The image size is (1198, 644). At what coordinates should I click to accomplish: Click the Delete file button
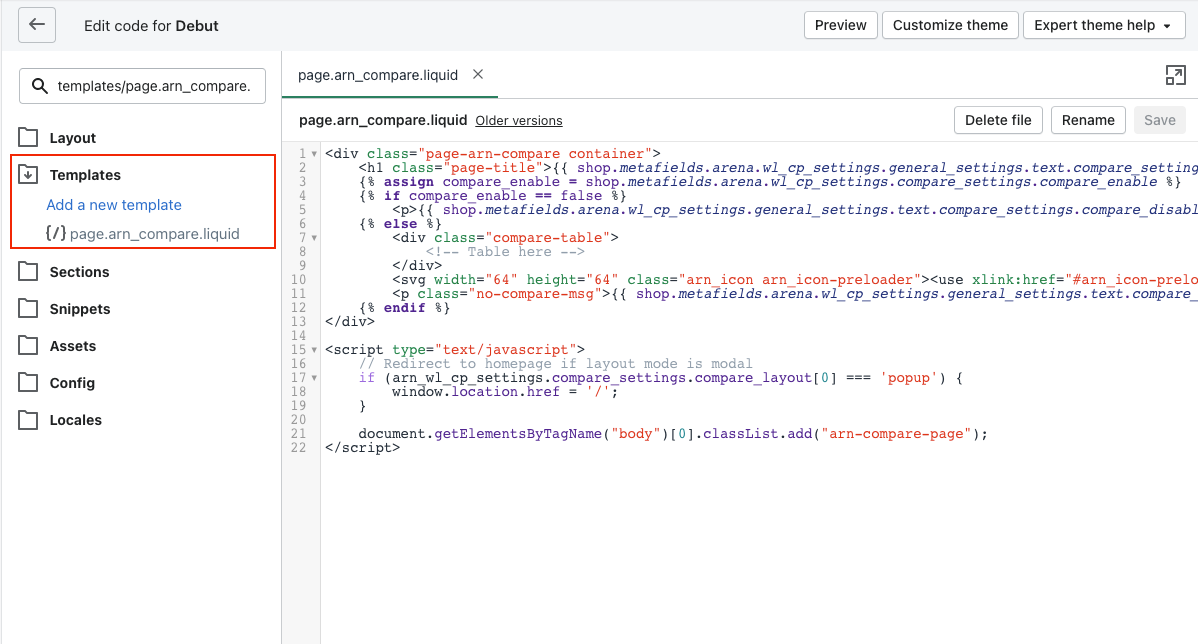tap(998, 120)
